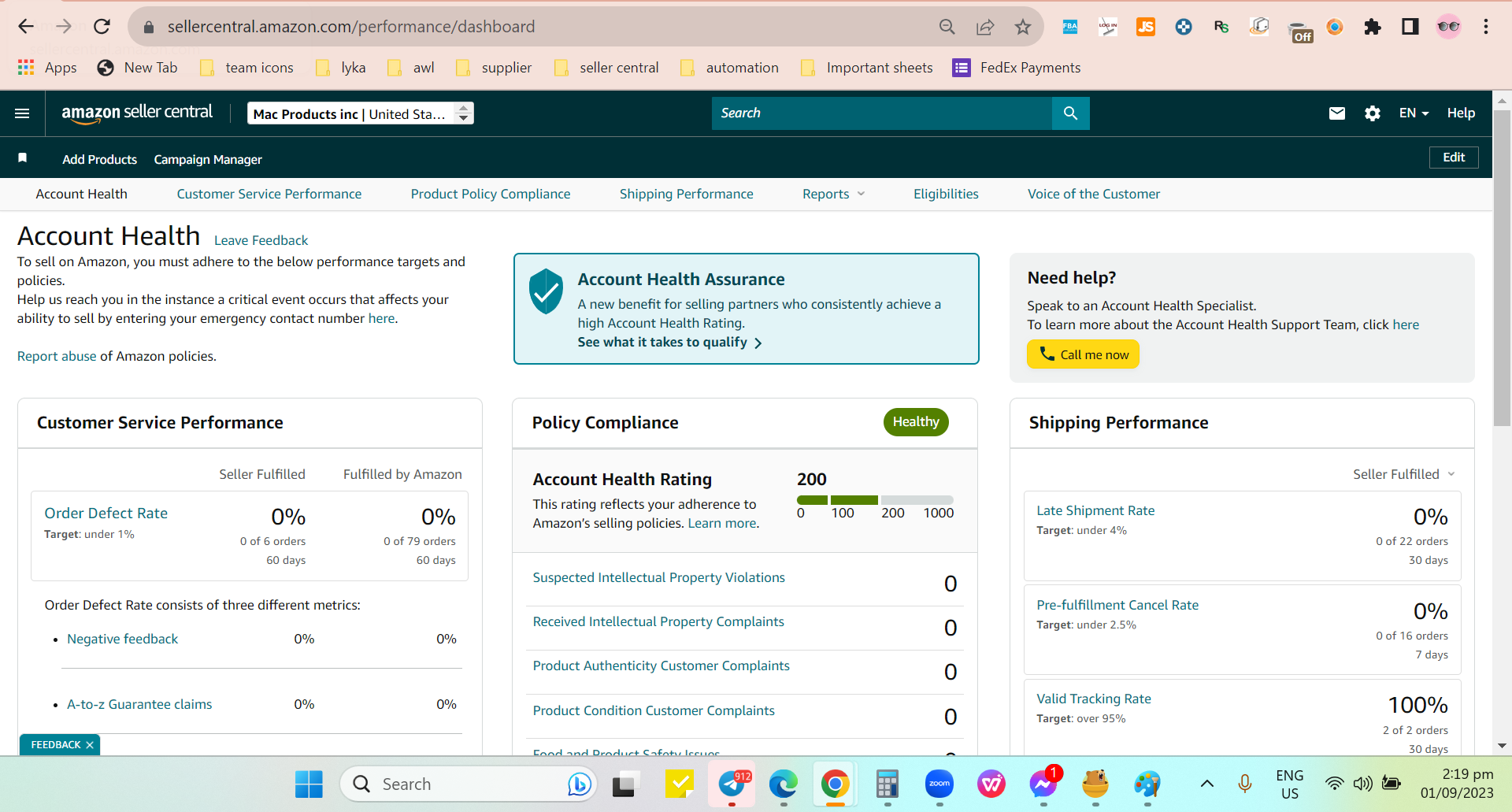Close the Feedback tab
This screenshot has width=1512, height=812.
click(x=90, y=745)
